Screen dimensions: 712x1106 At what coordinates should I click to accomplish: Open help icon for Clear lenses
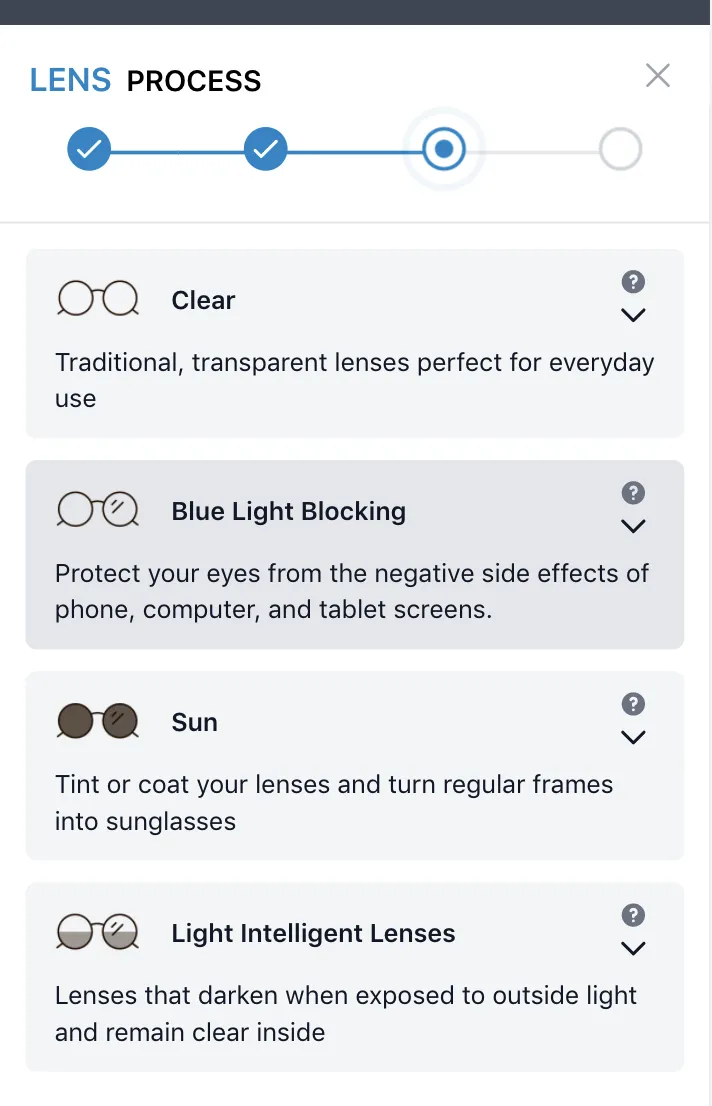coord(633,281)
